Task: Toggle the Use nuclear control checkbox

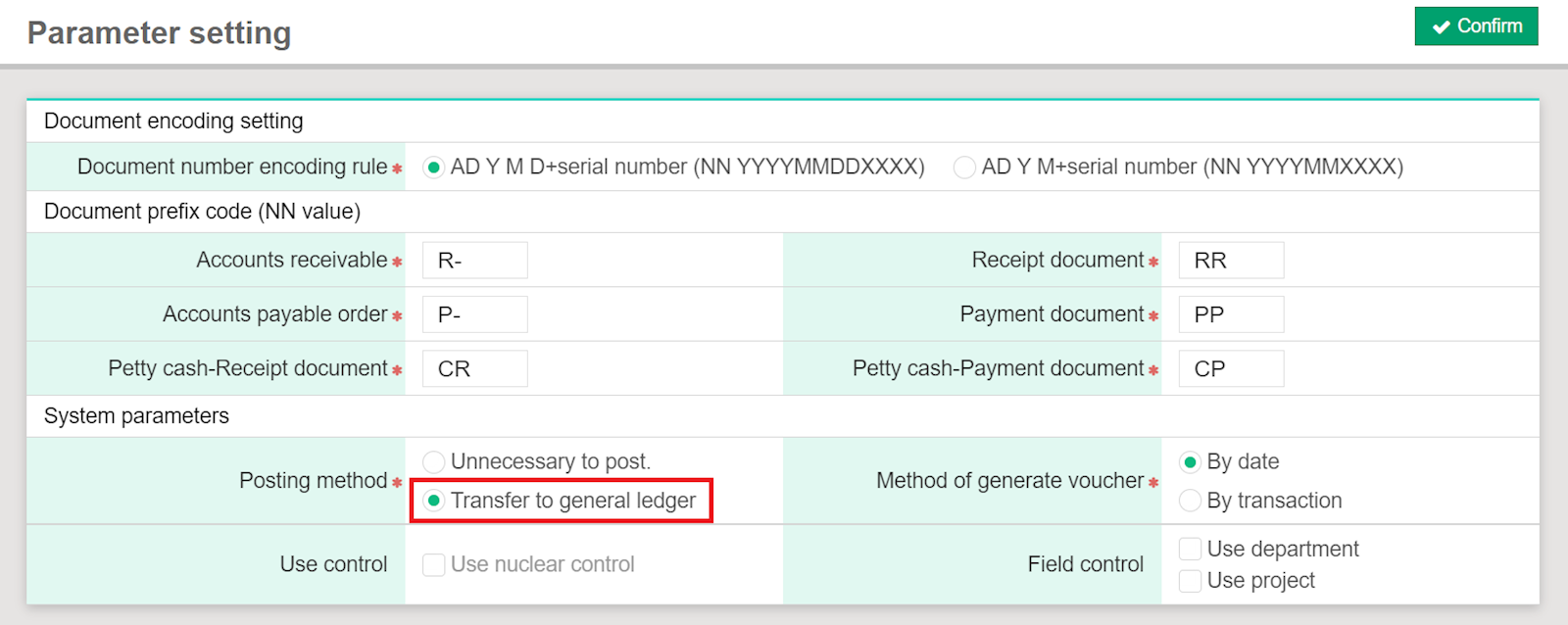Action: point(433,565)
